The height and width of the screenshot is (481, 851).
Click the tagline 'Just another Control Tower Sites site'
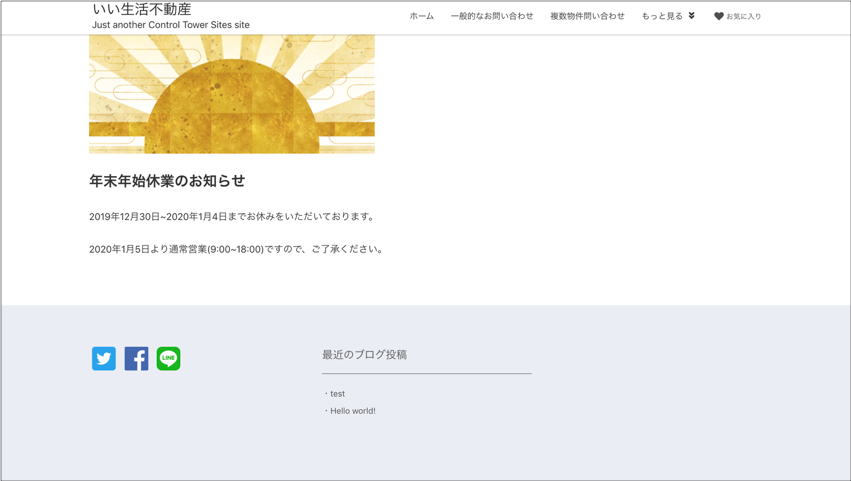point(171,25)
